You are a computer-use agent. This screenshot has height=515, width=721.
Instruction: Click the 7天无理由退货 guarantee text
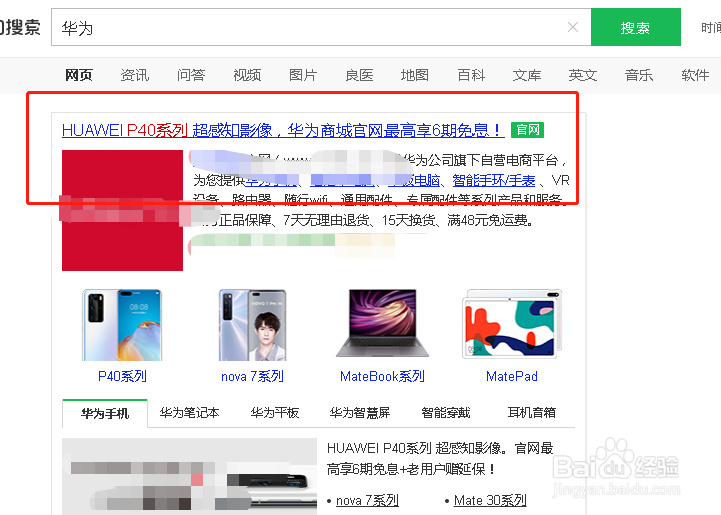coord(326,221)
